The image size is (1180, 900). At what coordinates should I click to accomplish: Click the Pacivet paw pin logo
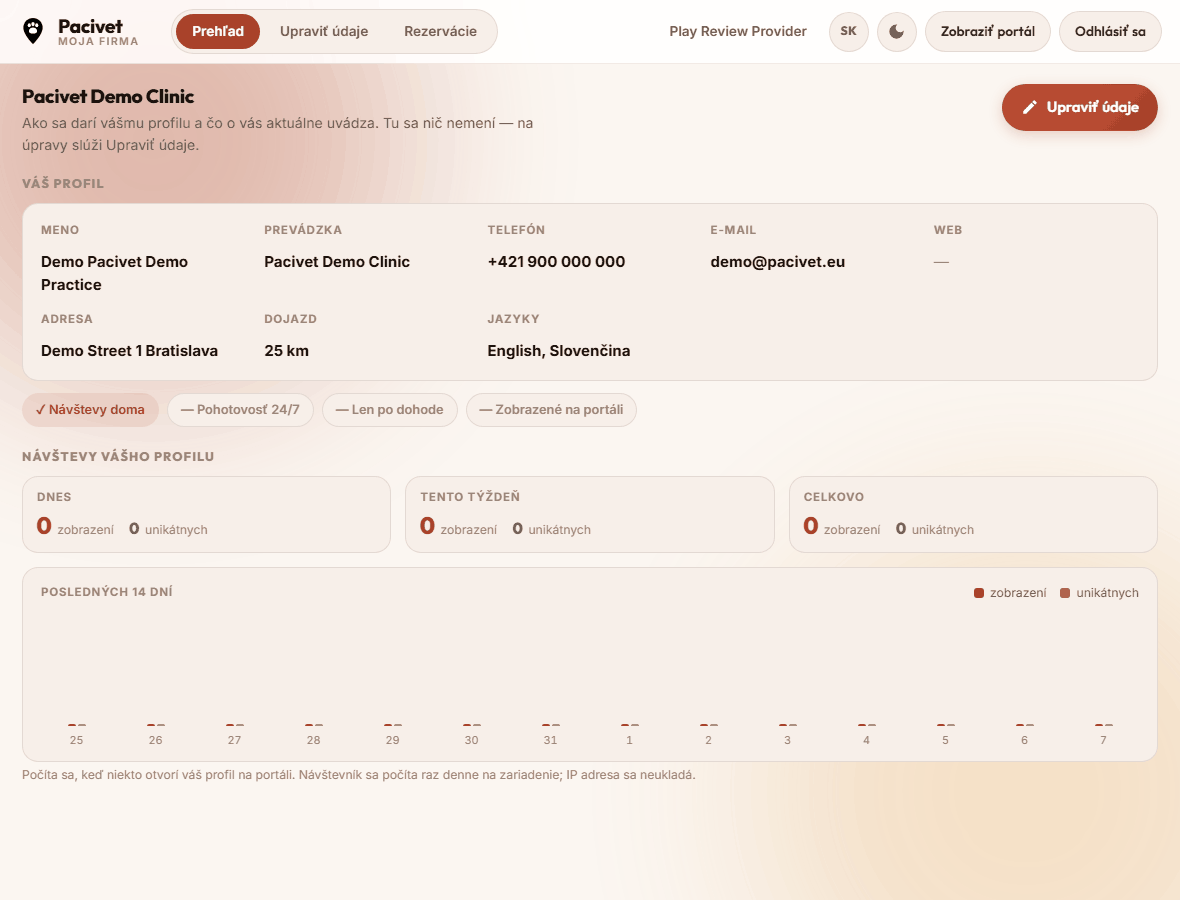(33, 31)
